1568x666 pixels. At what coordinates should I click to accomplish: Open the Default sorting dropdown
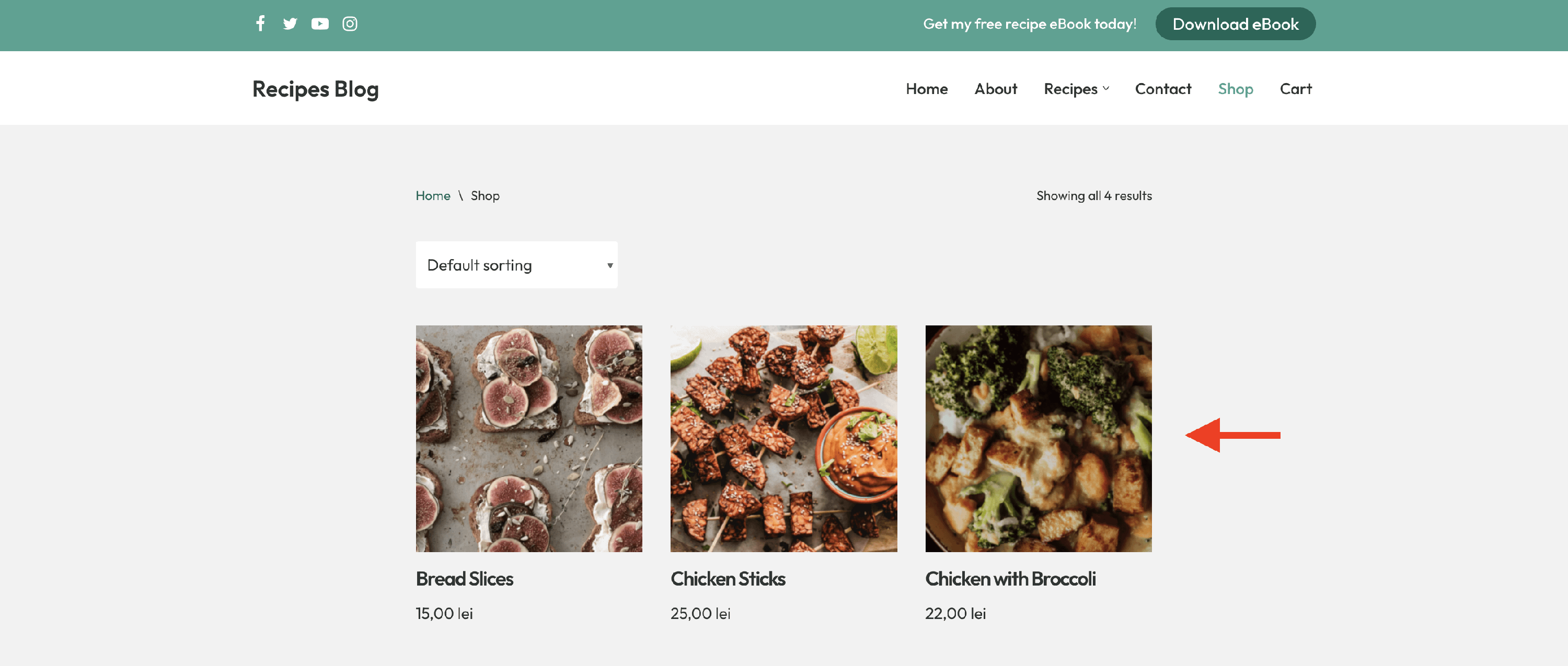coord(516,265)
